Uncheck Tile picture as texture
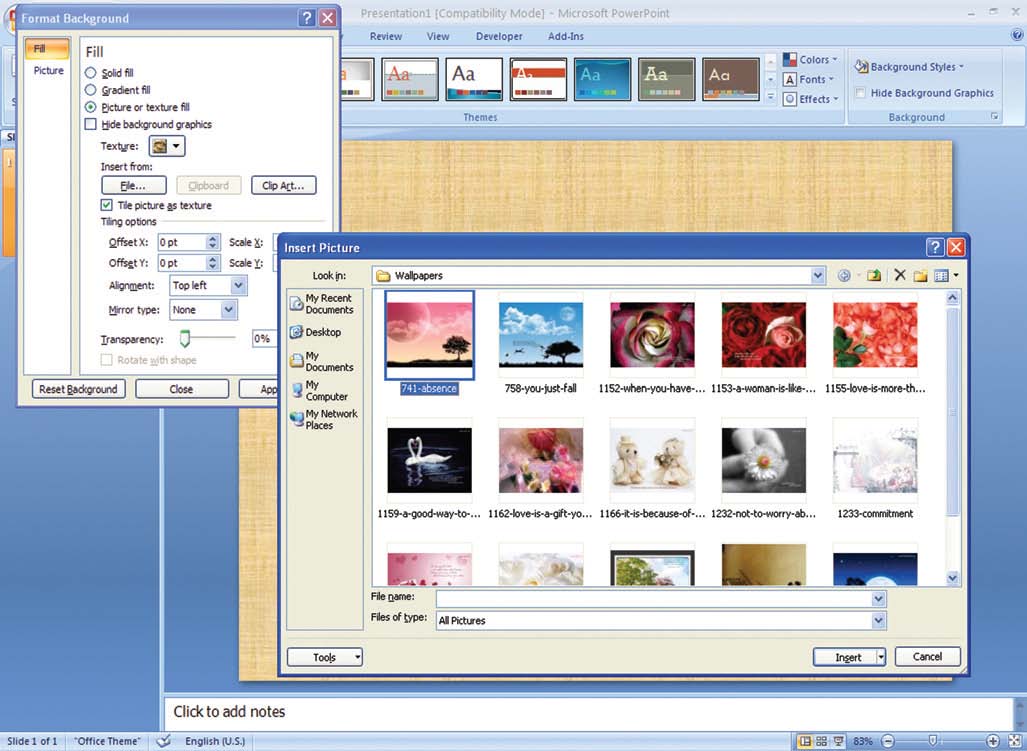1027x751 pixels. click(x=107, y=205)
